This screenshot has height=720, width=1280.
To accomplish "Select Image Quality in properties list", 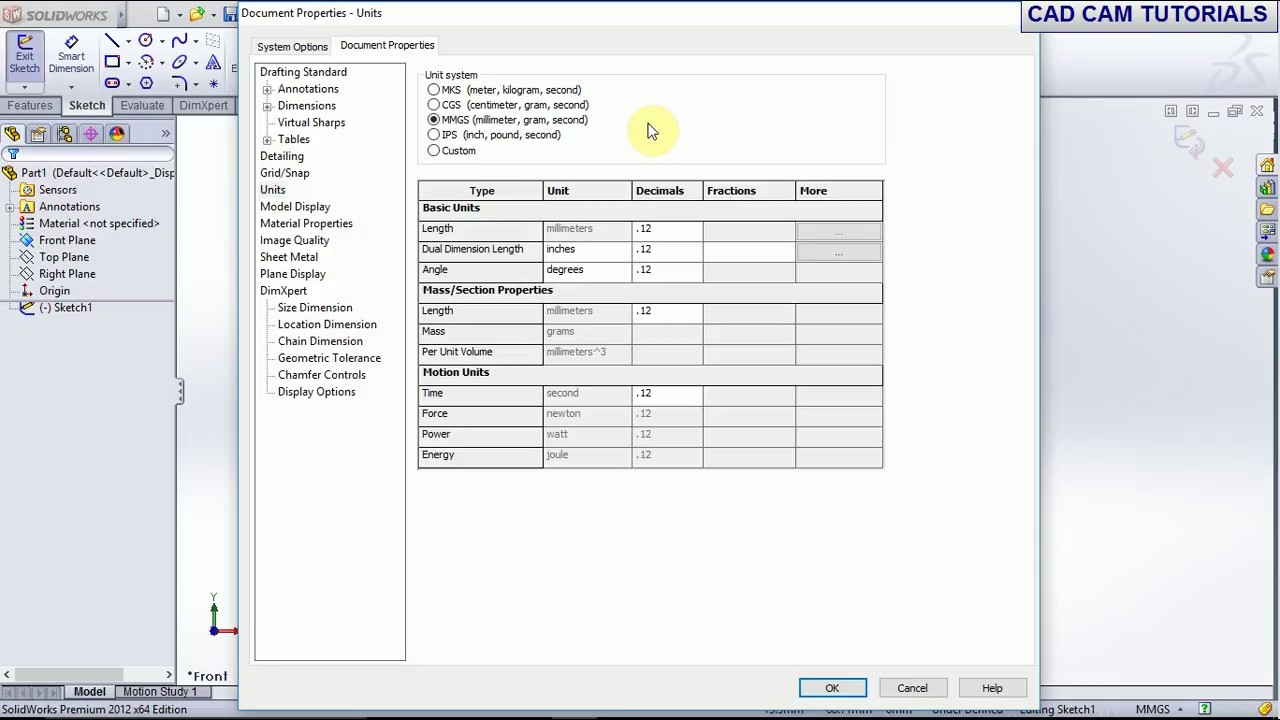I will pos(294,240).
